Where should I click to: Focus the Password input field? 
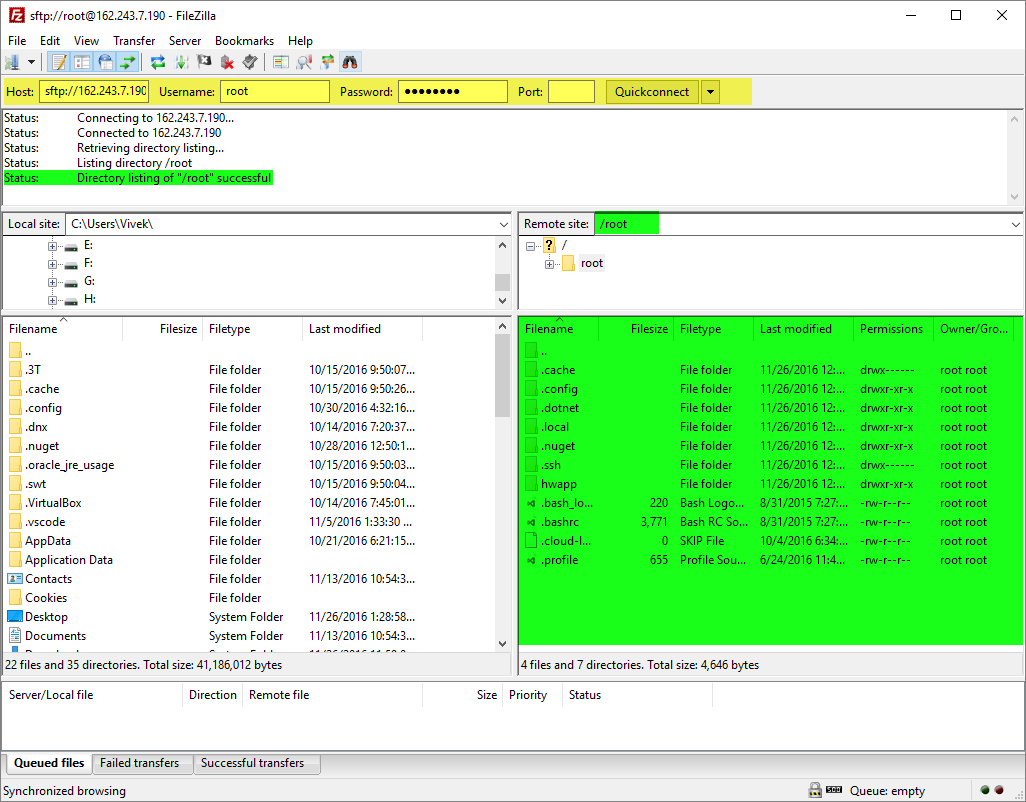[453, 92]
